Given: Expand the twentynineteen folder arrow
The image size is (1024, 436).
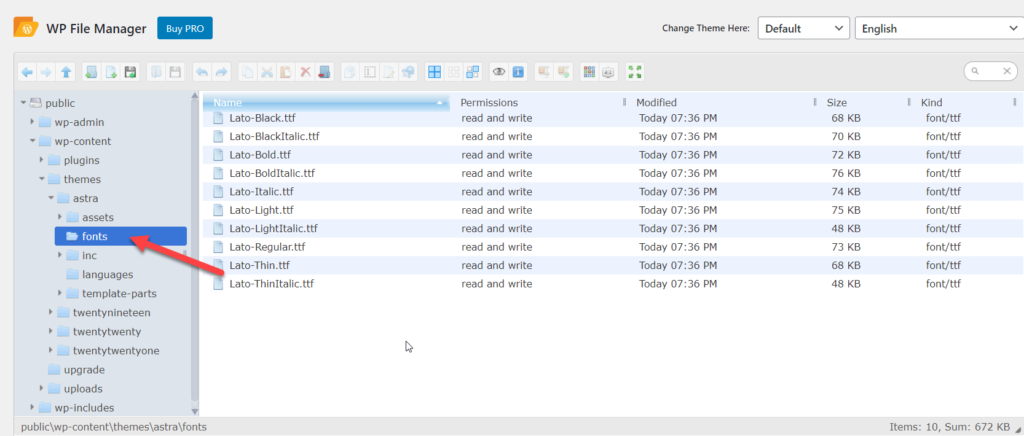Looking at the screenshot, I should pos(51,313).
